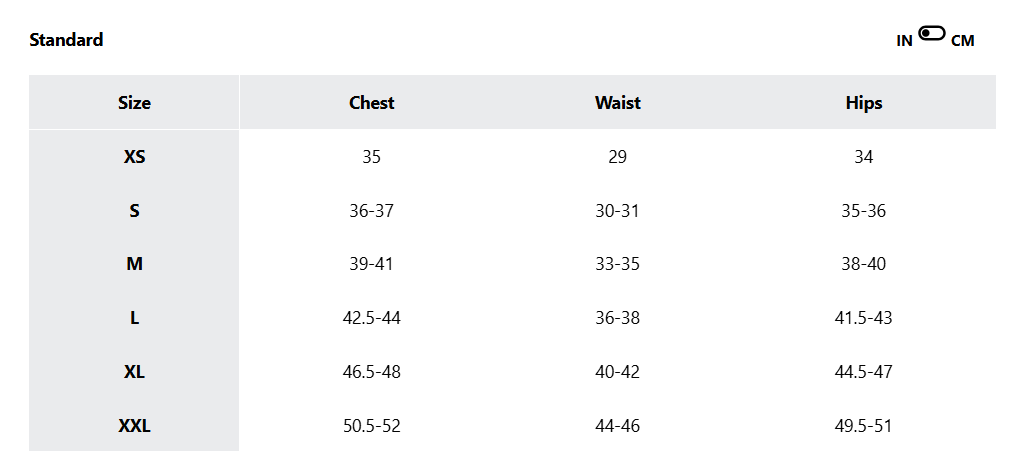The width and height of the screenshot is (1025, 475).
Task: Click the Size column header
Action: 134,103
